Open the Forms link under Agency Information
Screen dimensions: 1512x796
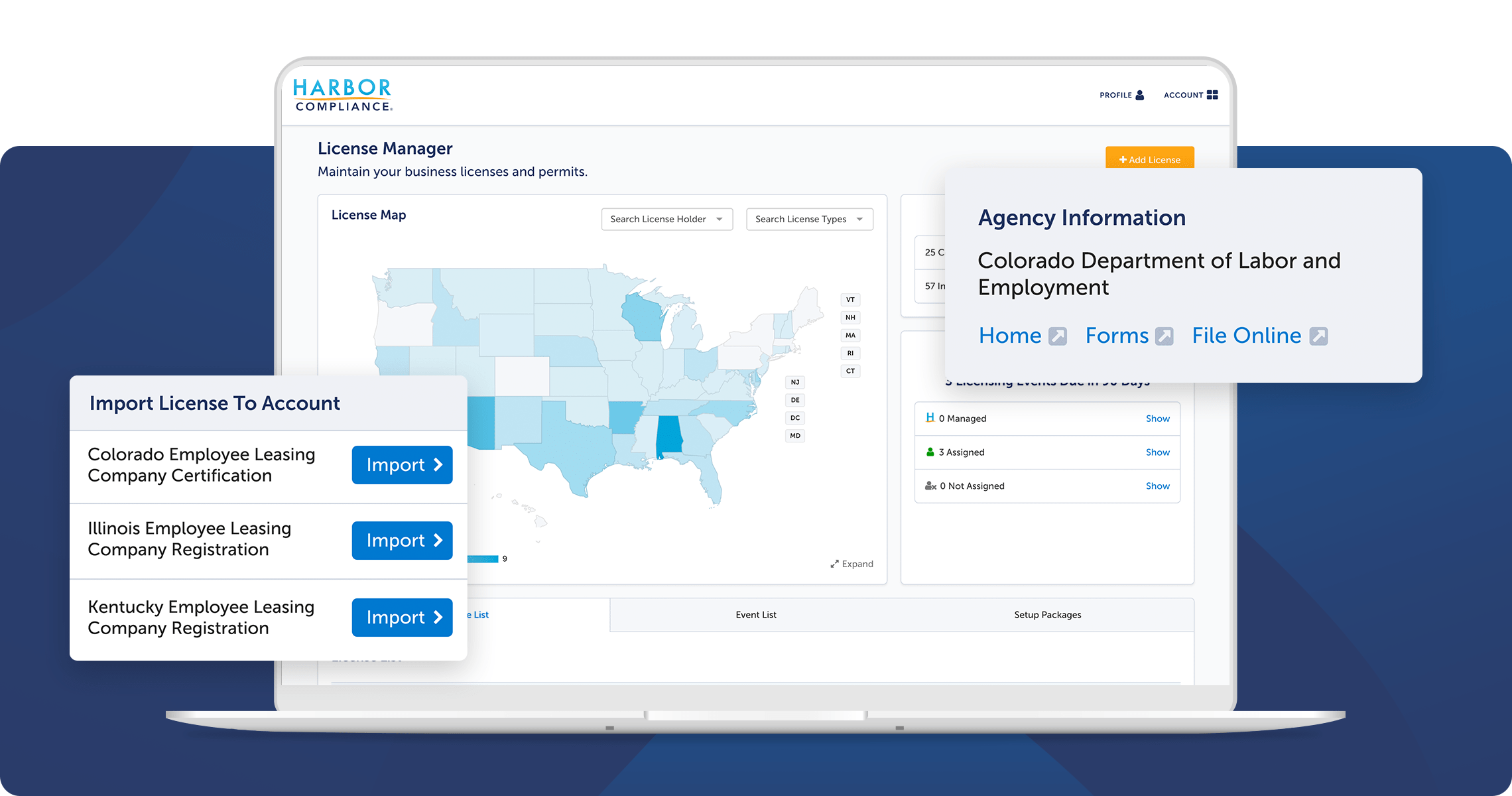[x=1117, y=336]
